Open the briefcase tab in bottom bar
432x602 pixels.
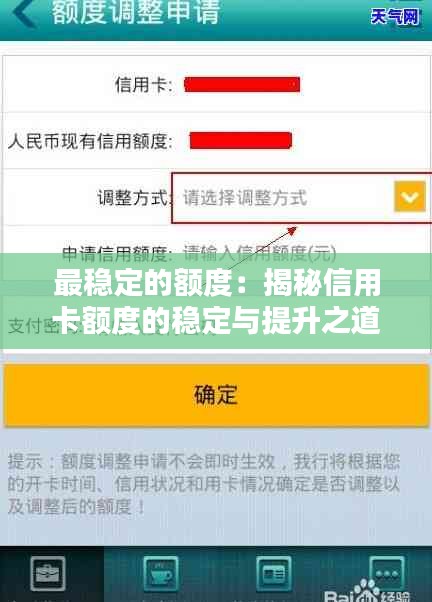(x=48, y=574)
